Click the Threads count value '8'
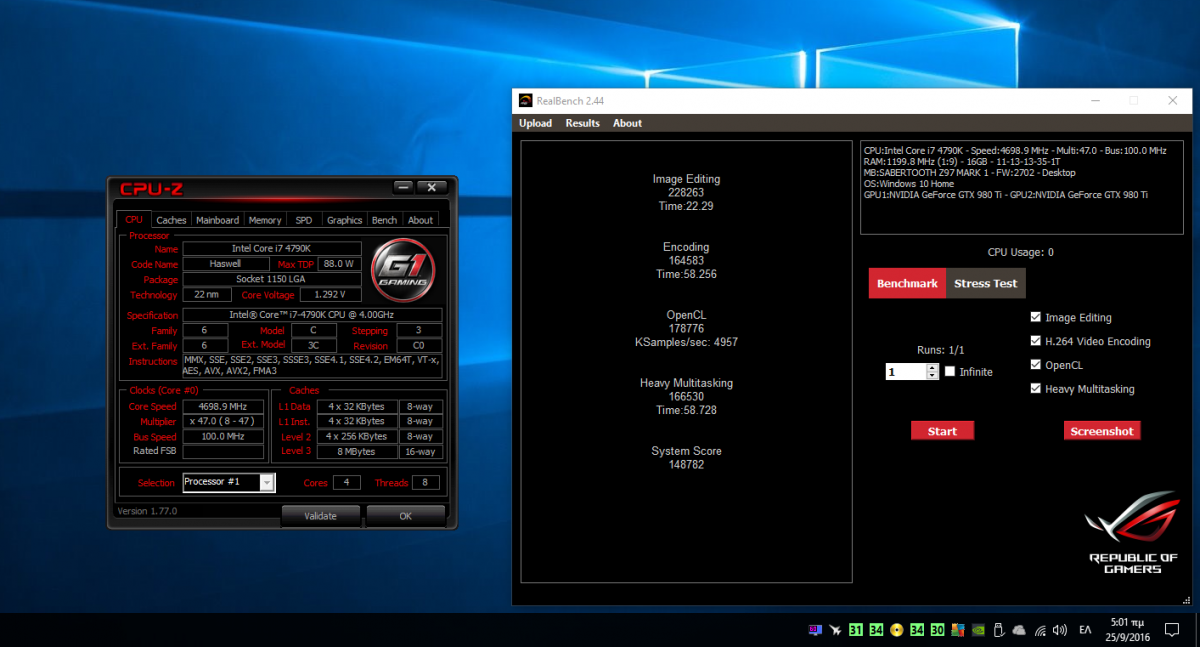Image resolution: width=1200 pixels, height=647 pixels. tap(425, 483)
